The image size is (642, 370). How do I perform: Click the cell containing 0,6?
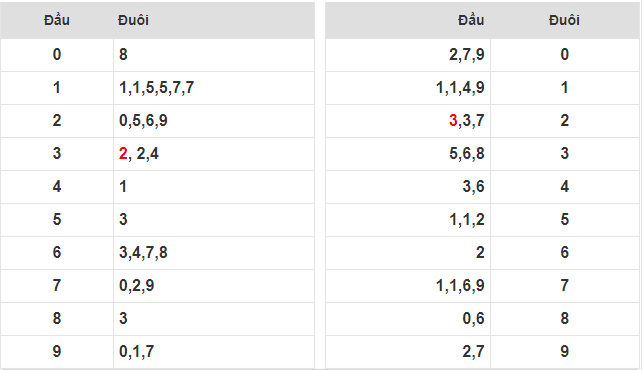[x=408, y=318]
